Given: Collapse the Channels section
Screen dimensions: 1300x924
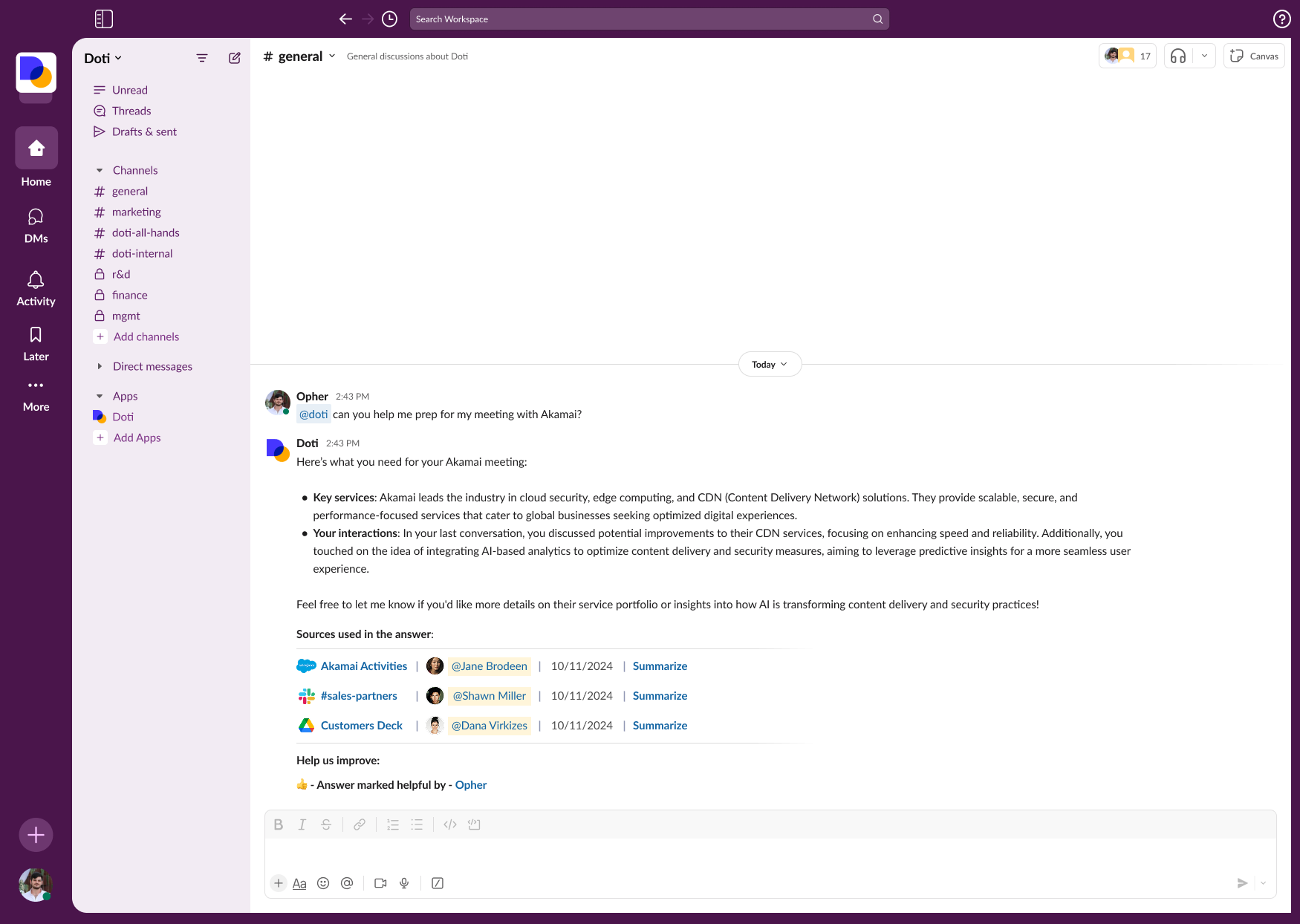Looking at the screenshot, I should point(100,170).
